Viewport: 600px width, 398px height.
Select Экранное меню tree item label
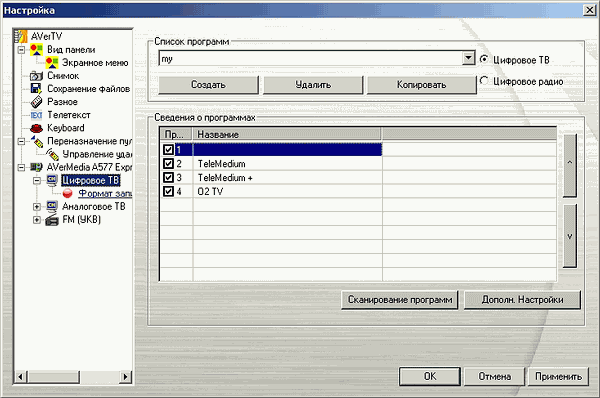click(95, 63)
